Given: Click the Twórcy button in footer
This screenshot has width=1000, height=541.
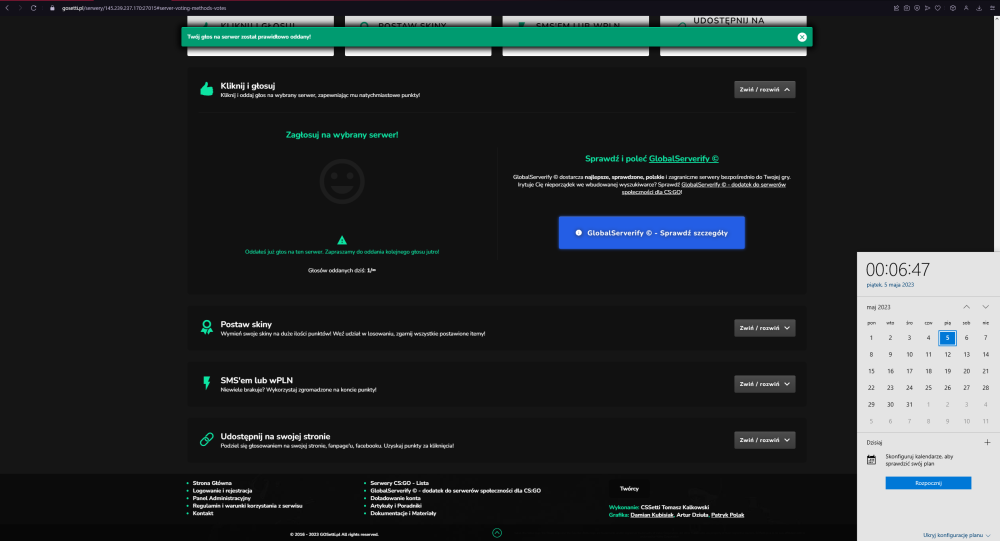Looking at the screenshot, I should pyautogui.click(x=629, y=489).
